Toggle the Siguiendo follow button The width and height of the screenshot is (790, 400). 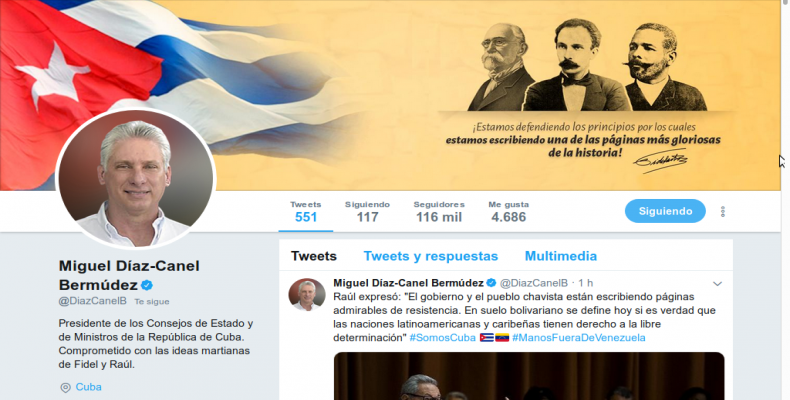click(665, 211)
